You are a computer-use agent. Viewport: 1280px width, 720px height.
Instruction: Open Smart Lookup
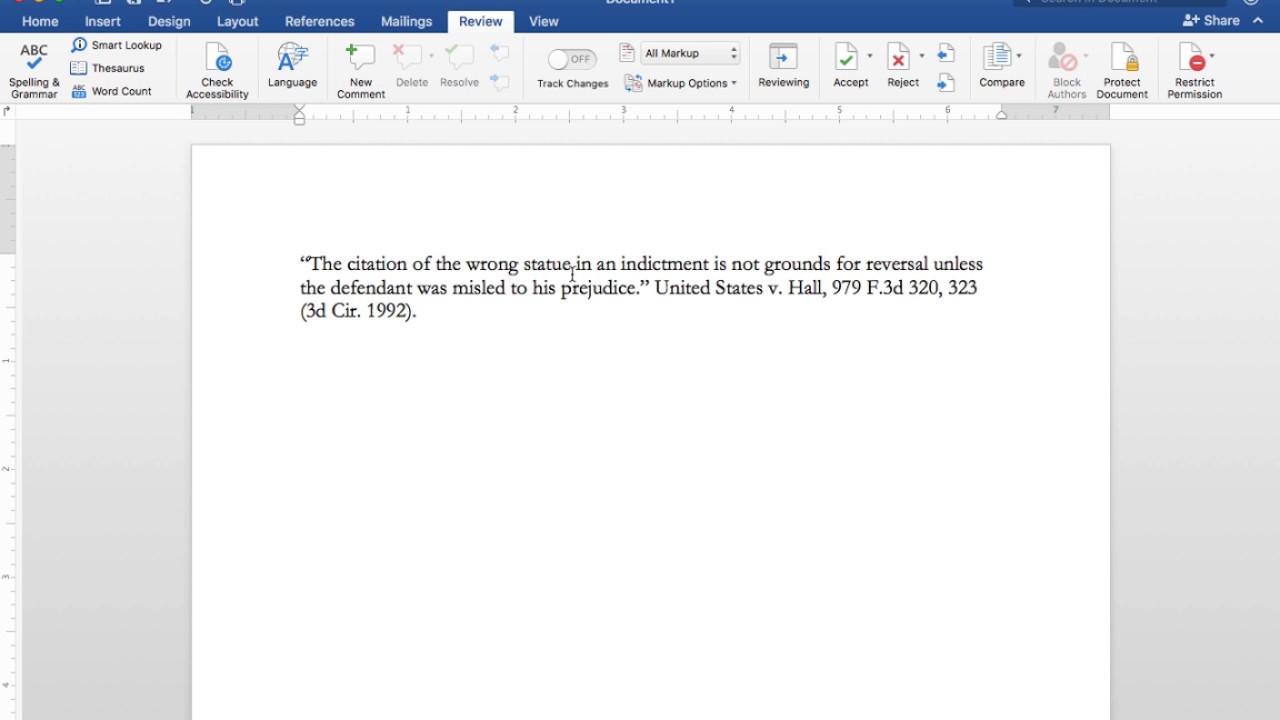[x=116, y=45]
